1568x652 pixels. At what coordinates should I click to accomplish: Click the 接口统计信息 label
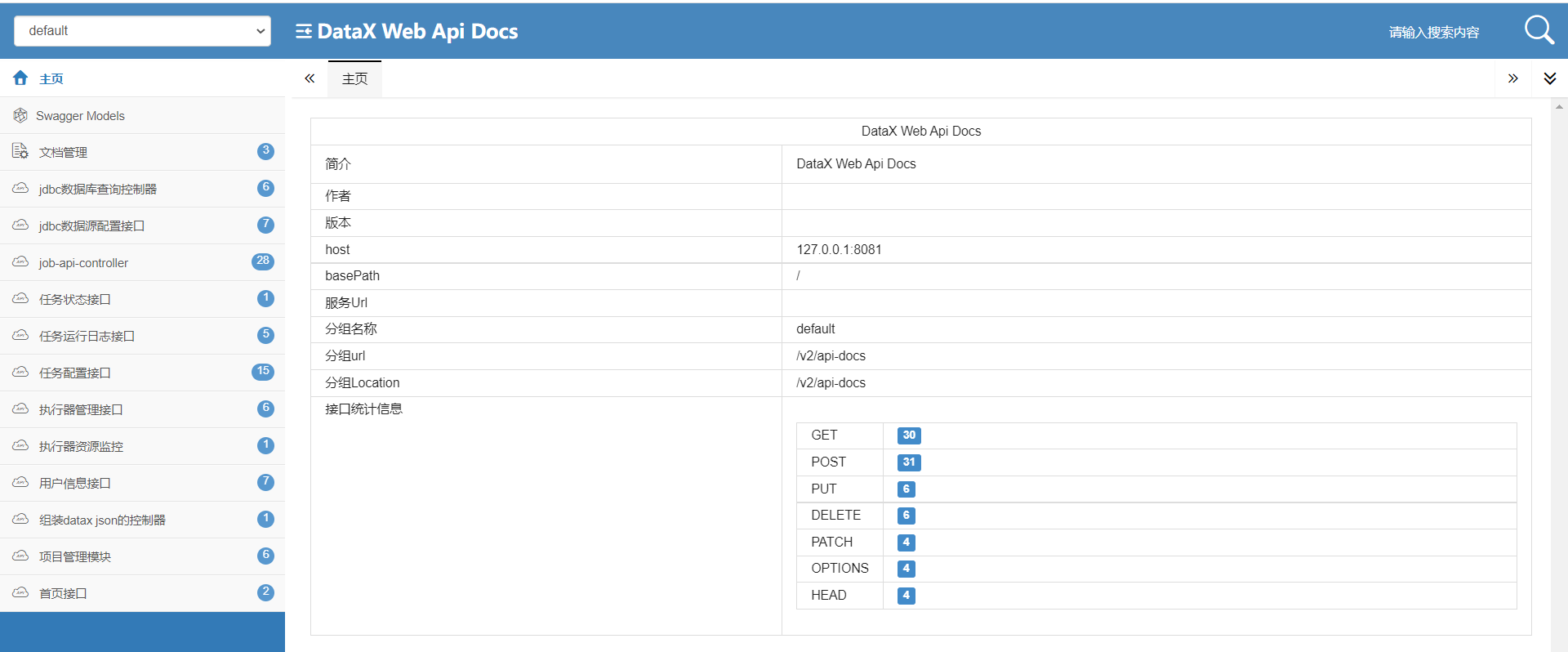coord(363,409)
